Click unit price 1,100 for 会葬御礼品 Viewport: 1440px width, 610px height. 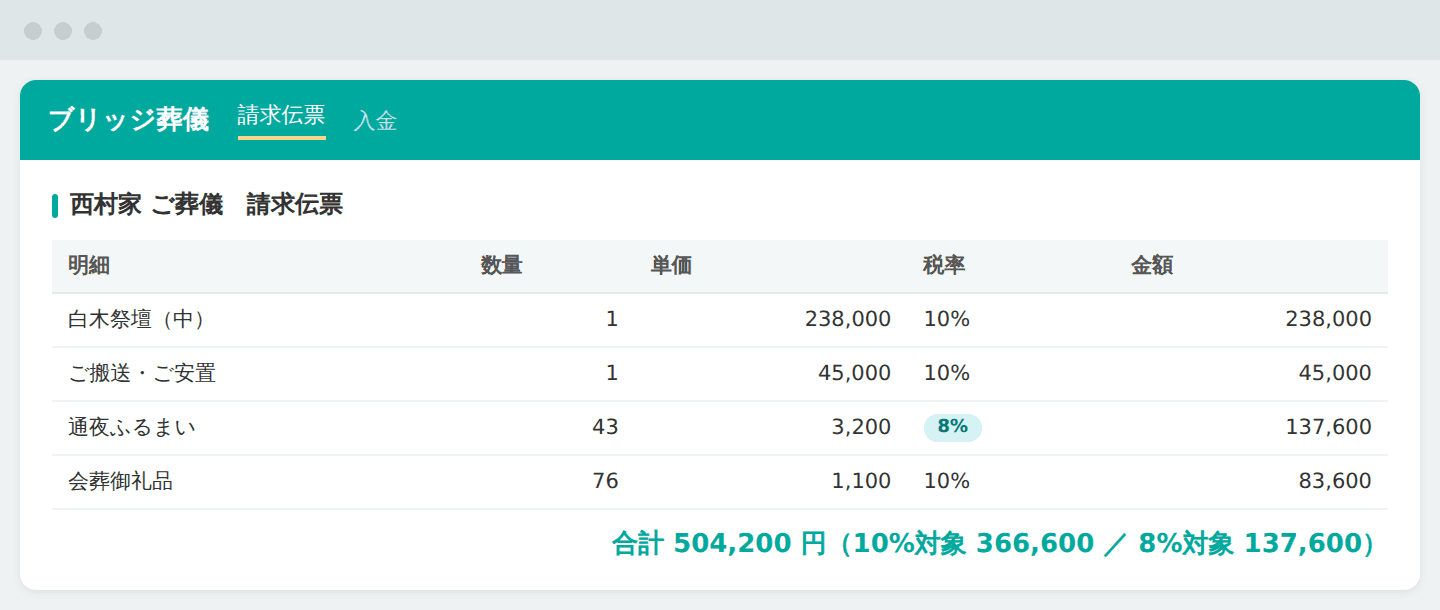point(861,482)
